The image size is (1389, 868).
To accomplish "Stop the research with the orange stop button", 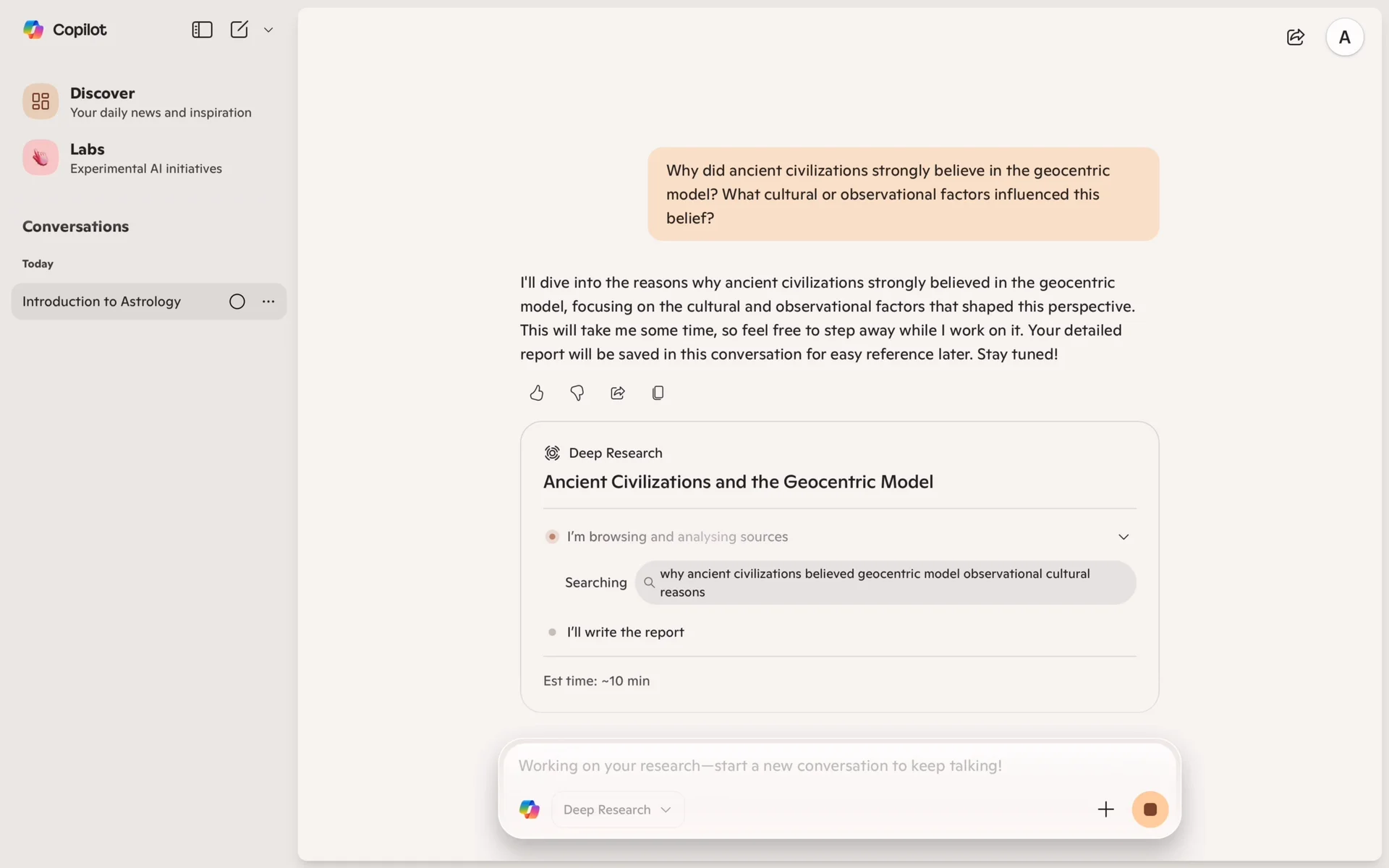I will 1150,809.
